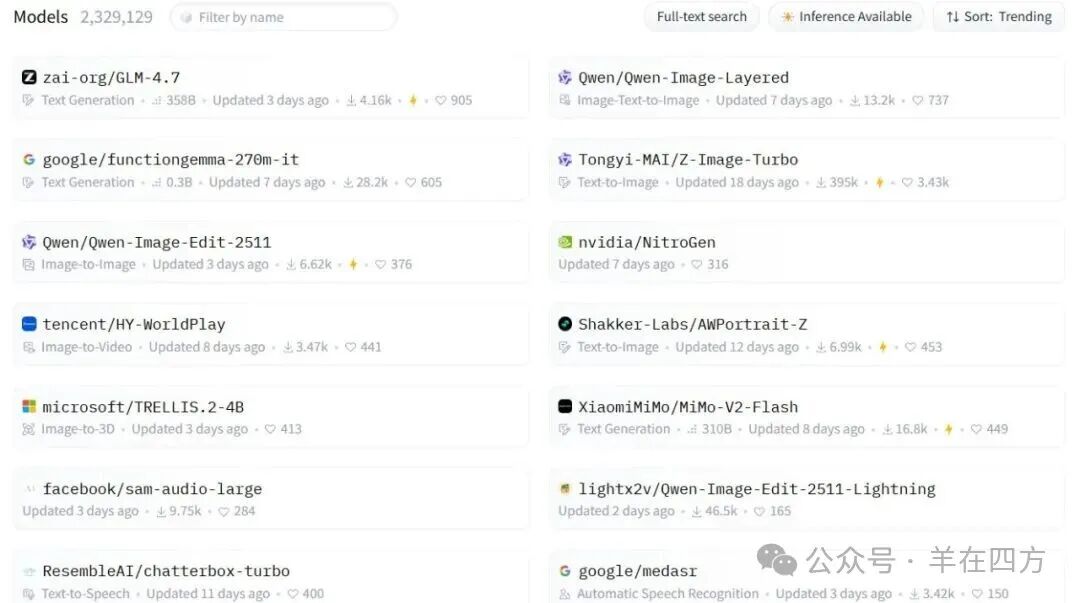Select facebook/sam-audio-large model card

pos(152,489)
